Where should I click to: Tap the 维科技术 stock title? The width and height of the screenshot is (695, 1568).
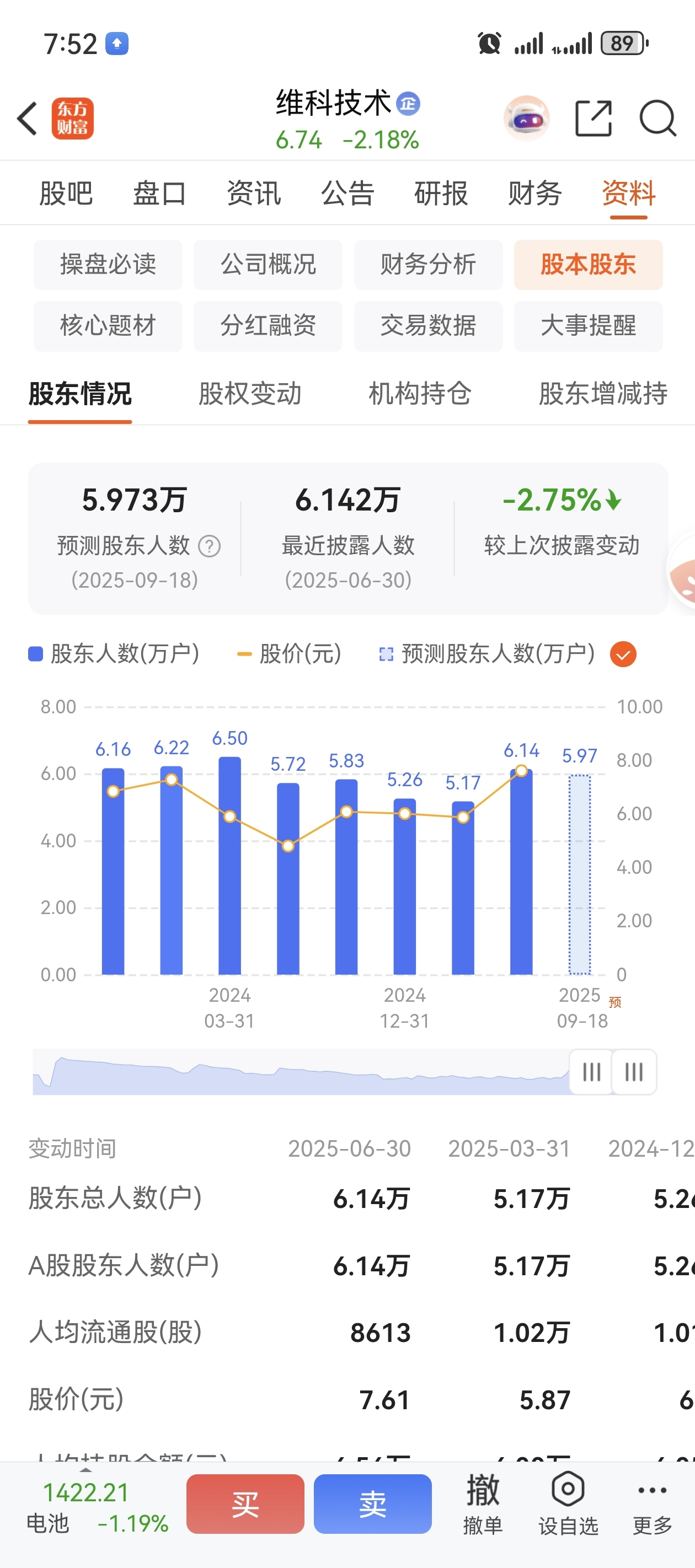[x=334, y=103]
